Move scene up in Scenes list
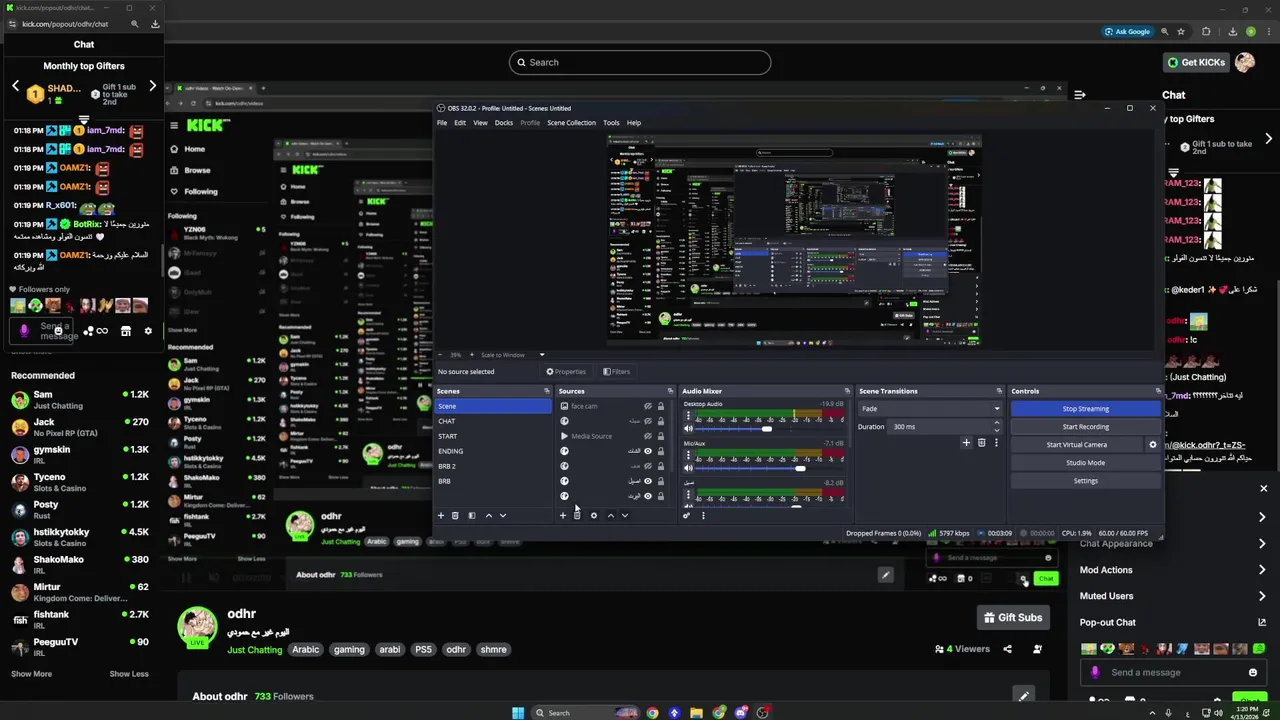 click(488, 516)
